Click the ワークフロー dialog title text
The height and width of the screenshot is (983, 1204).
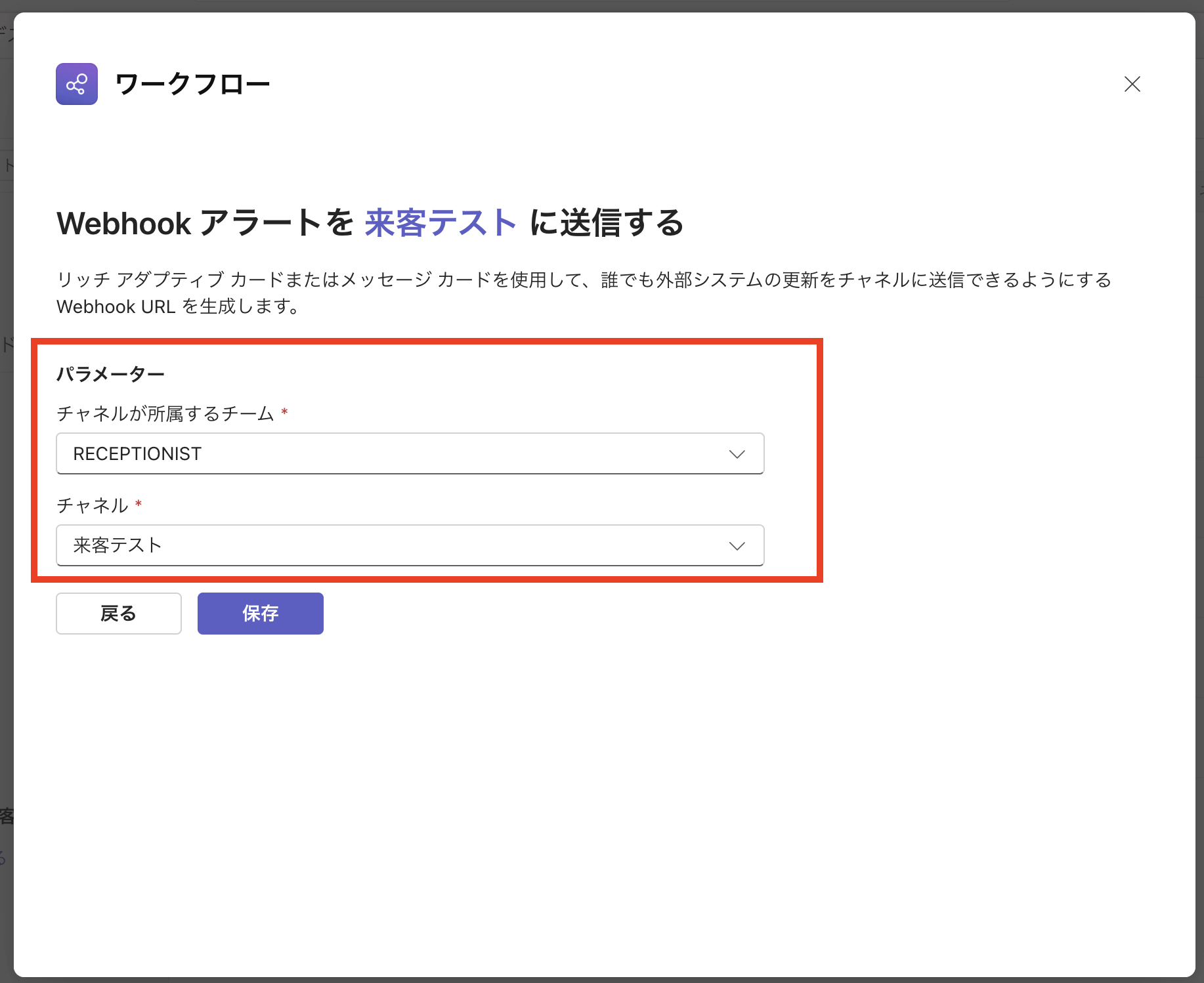[192, 85]
